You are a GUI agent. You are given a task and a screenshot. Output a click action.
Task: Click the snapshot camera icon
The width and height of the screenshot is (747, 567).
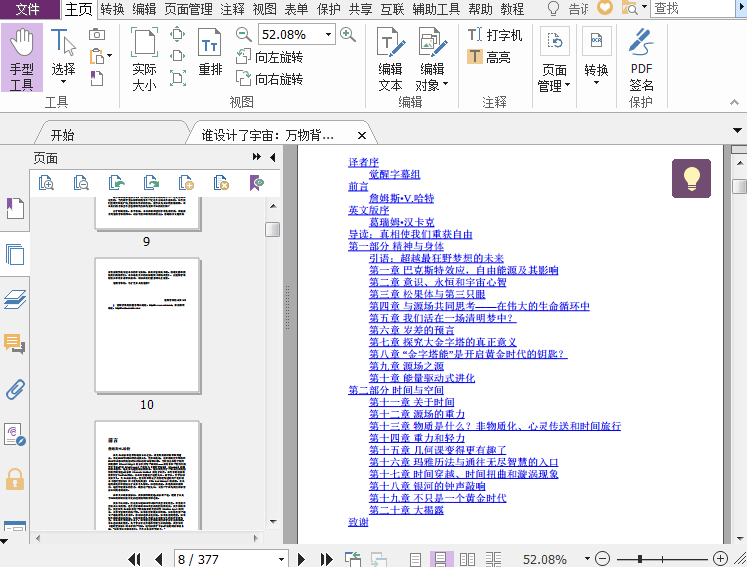(97, 34)
